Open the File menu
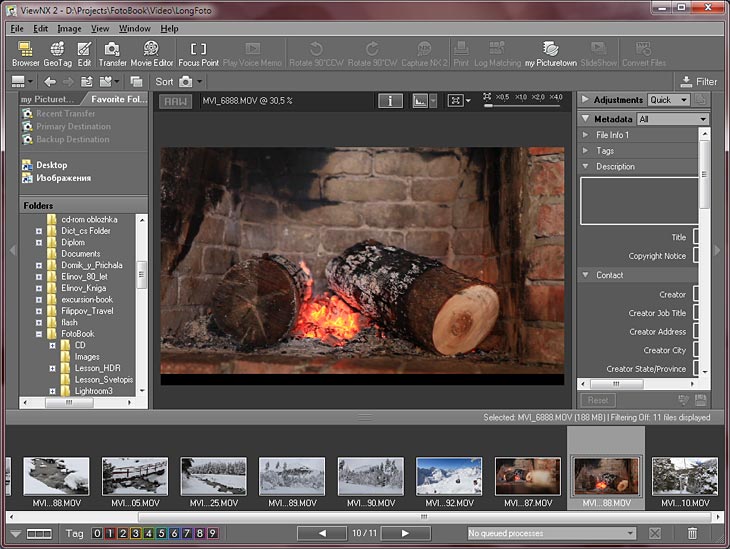The image size is (730, 549). (17, 28)
